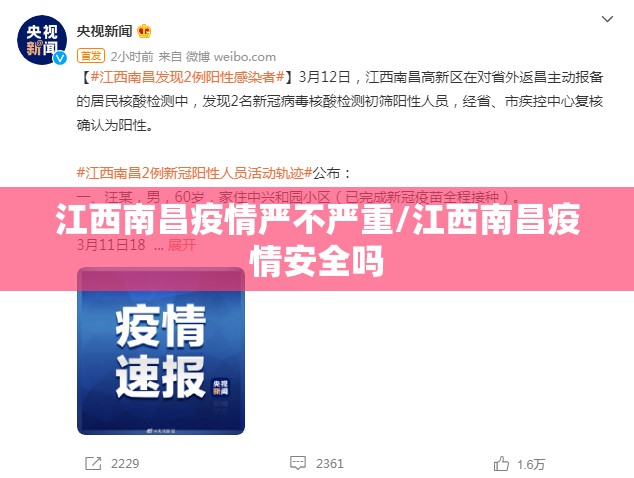Screen dimensions: 634x478
Task: Click the thumbs-up like icon
Action: click(501, 463)
